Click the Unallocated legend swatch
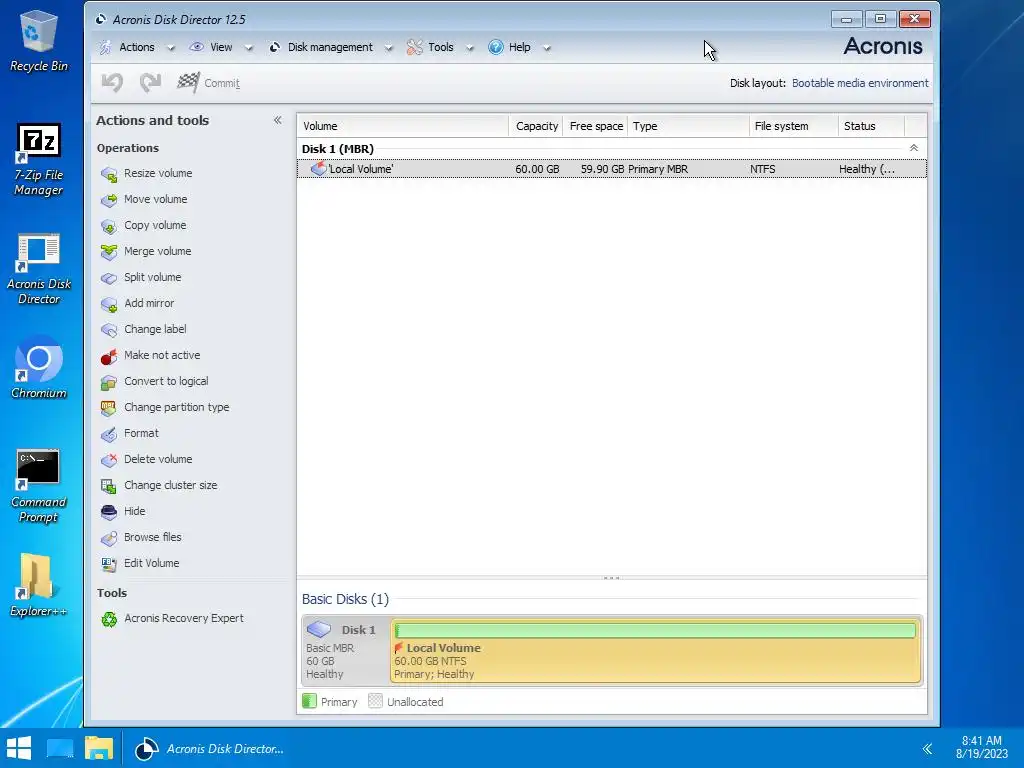This screenshot has width=1024, height=768. tap(375, 701)
